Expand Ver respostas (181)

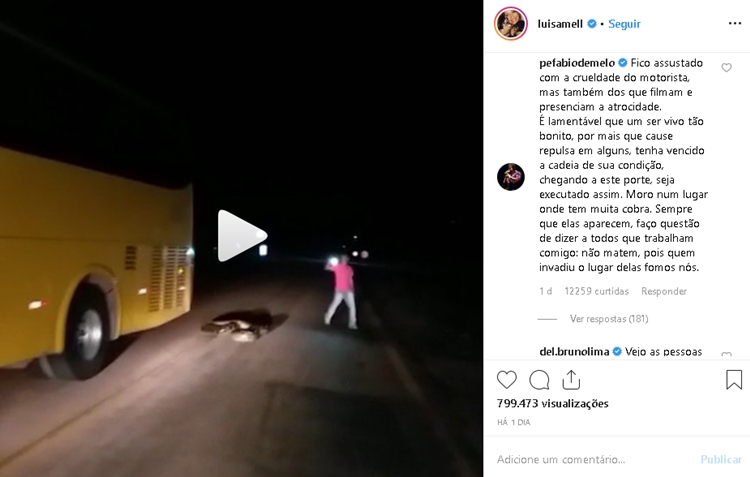[x=608, y=319]
